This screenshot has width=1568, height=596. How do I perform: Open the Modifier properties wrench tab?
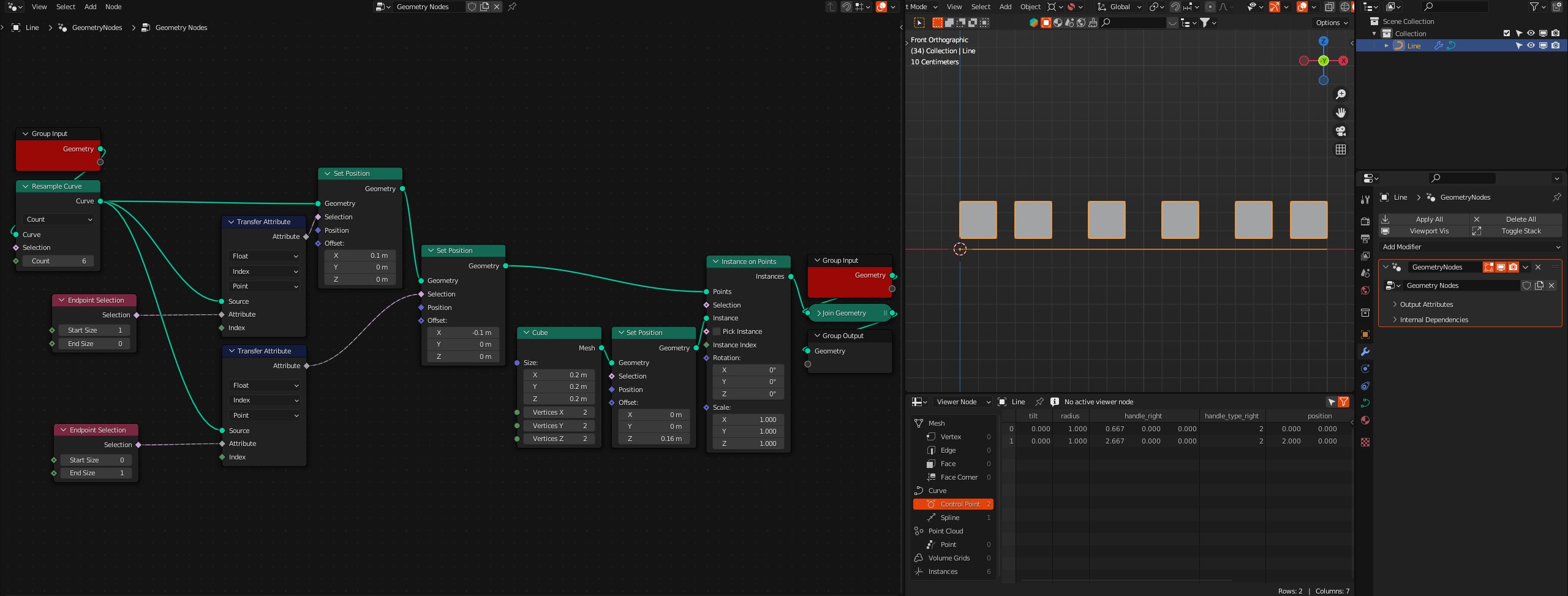(x=1365, y=351)
